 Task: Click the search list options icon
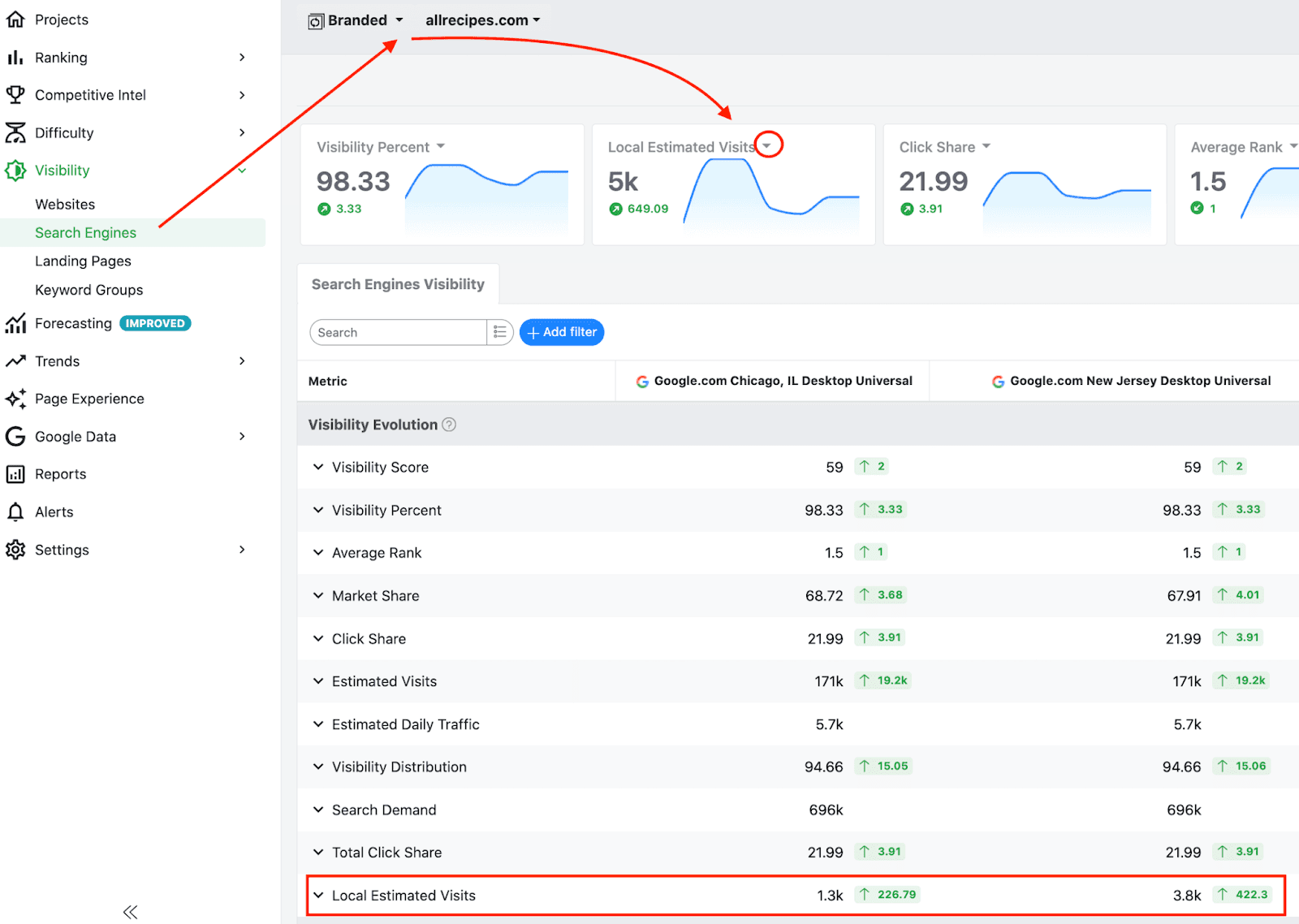500,332
